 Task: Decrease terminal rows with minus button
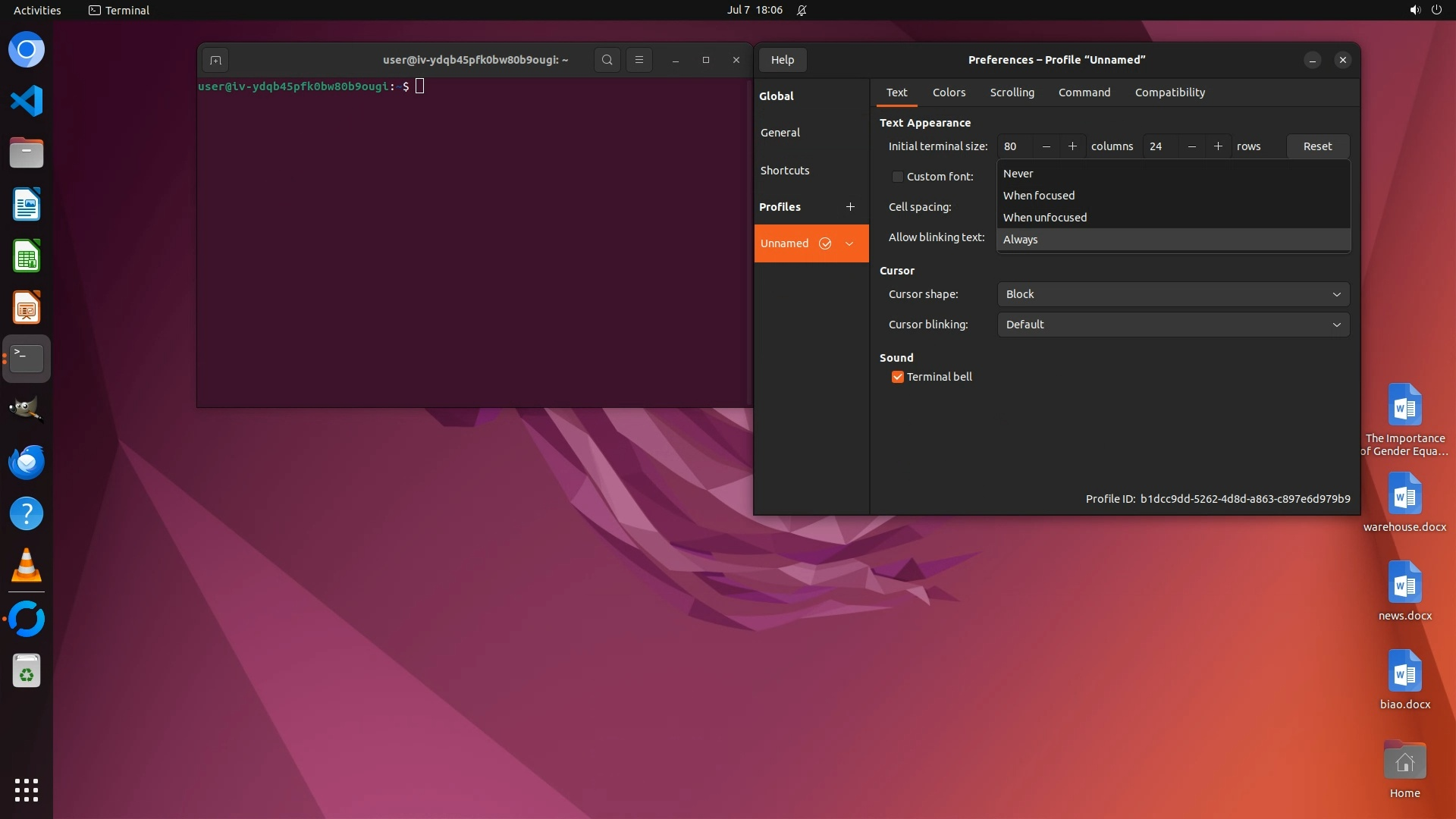click(x=1192, y=146)
